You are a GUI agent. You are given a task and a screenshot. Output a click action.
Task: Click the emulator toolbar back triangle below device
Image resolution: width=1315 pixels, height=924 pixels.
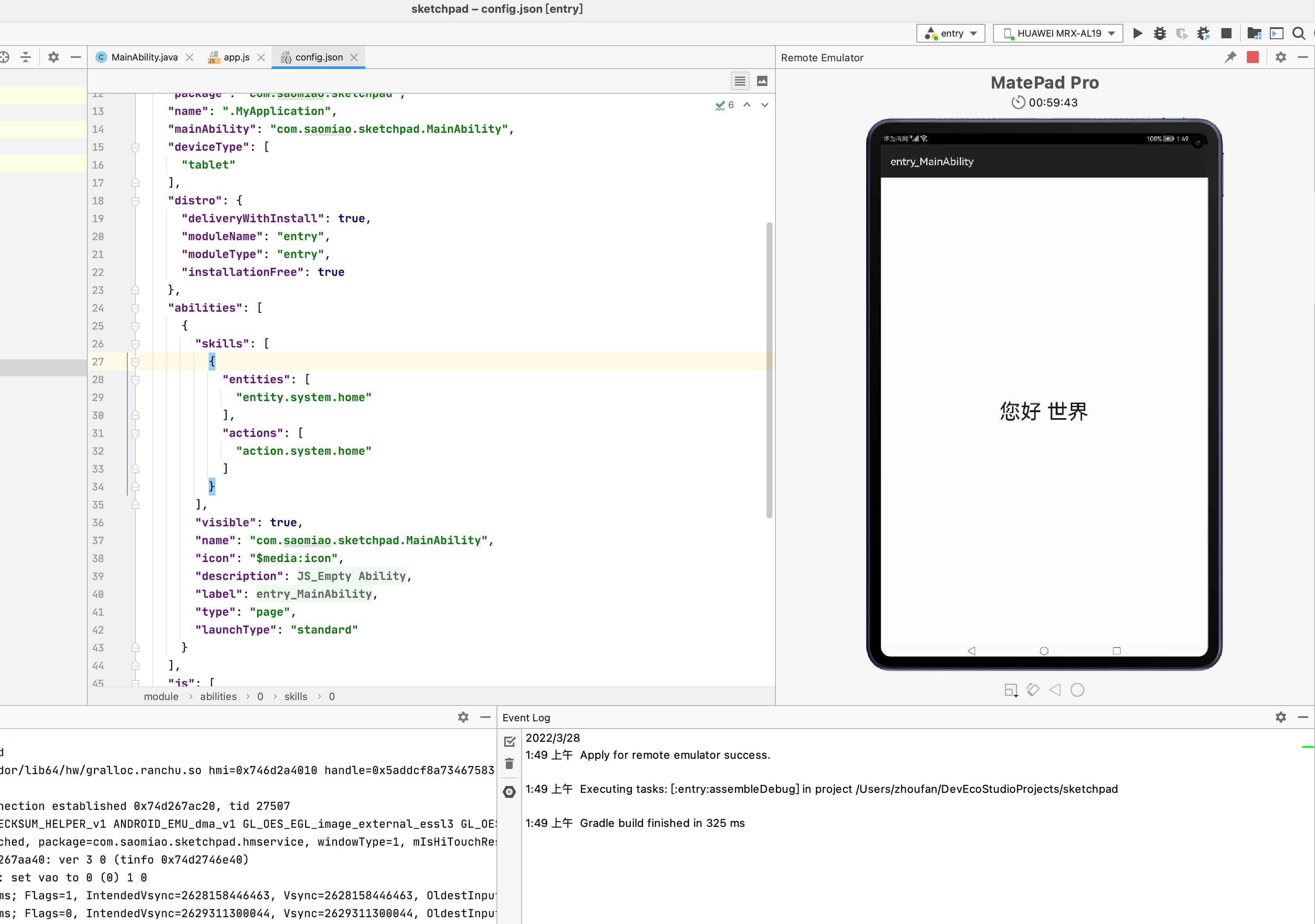[x=1055, y=690]
